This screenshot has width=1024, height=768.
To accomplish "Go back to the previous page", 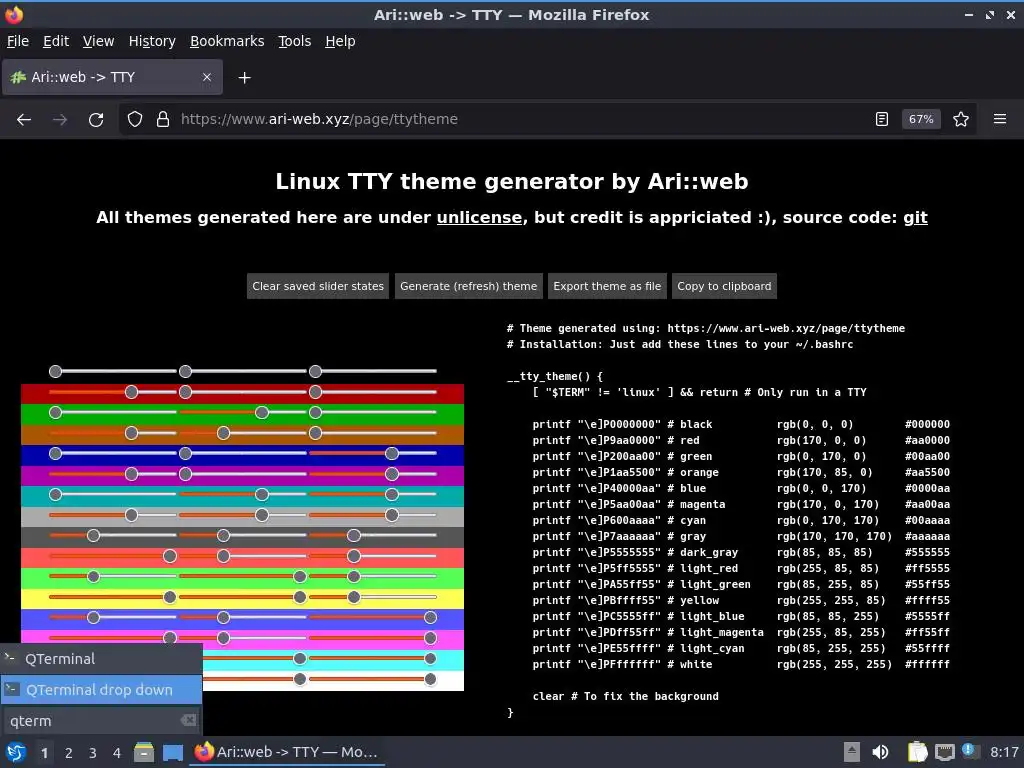I will click(24, 119).
